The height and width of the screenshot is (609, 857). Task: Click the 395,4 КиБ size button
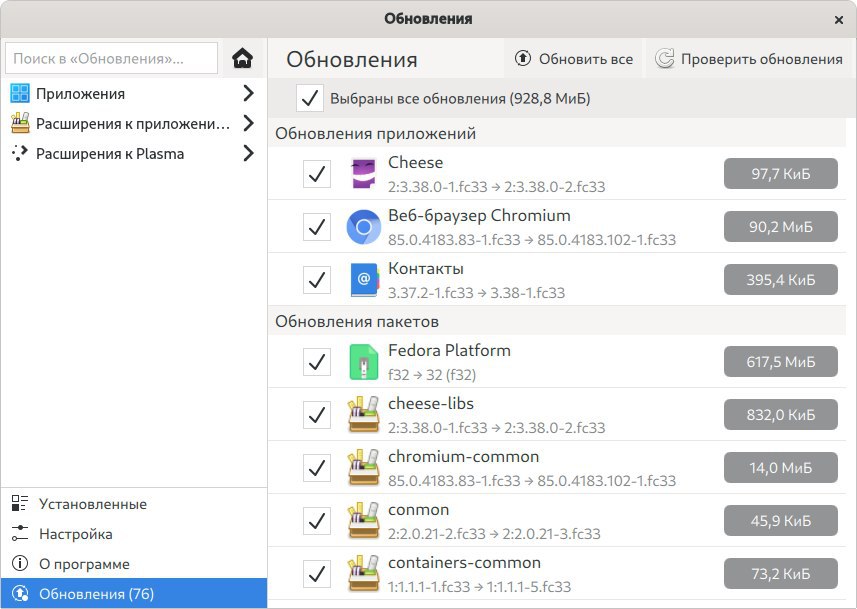tap(780, 280)
